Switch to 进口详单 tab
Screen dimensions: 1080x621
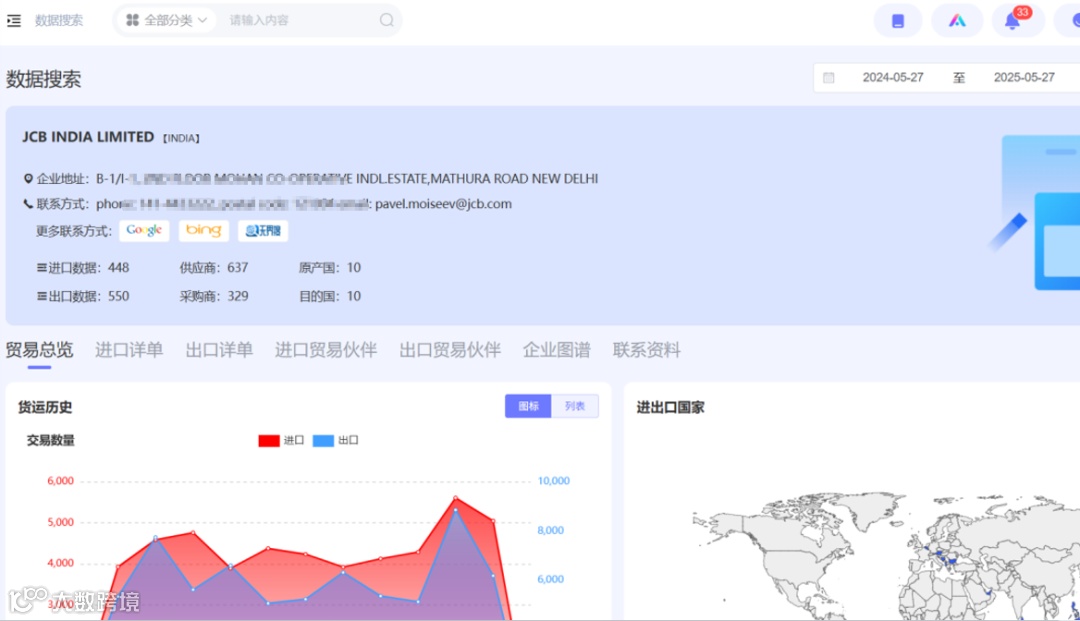tap(129, 350)
